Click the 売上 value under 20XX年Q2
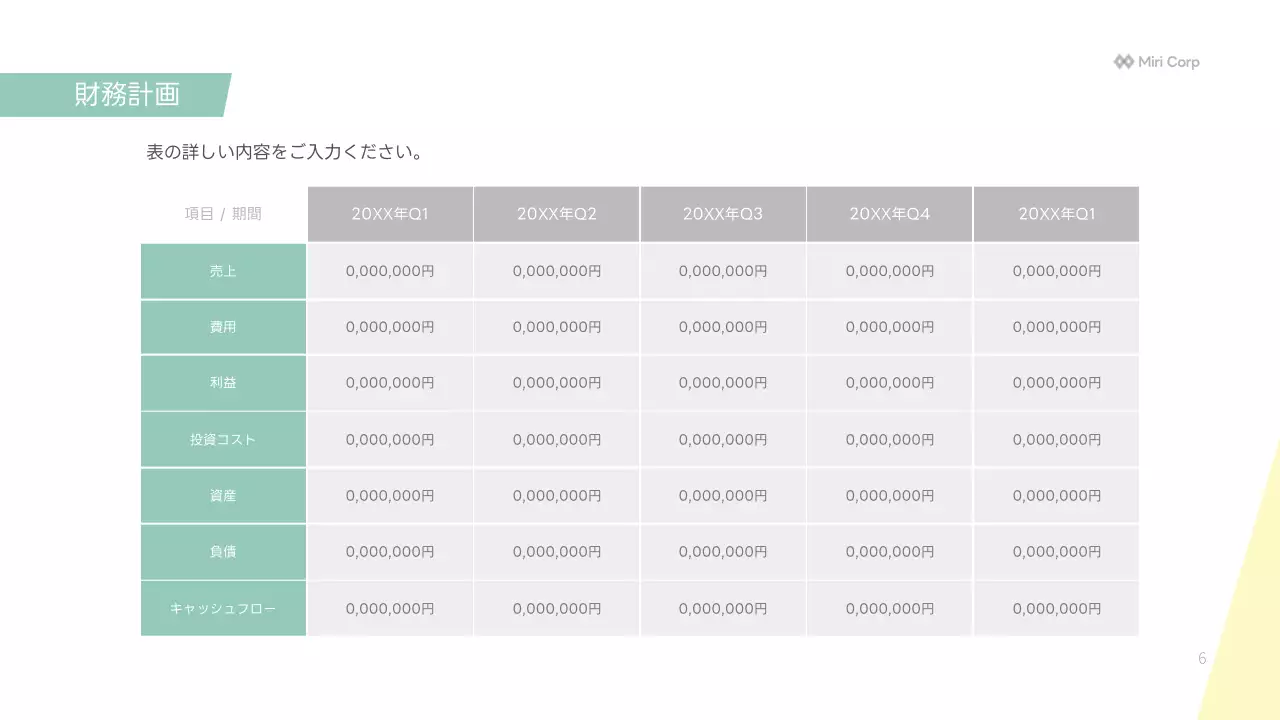Screen dimensions: 1280x720 point(557,271)
